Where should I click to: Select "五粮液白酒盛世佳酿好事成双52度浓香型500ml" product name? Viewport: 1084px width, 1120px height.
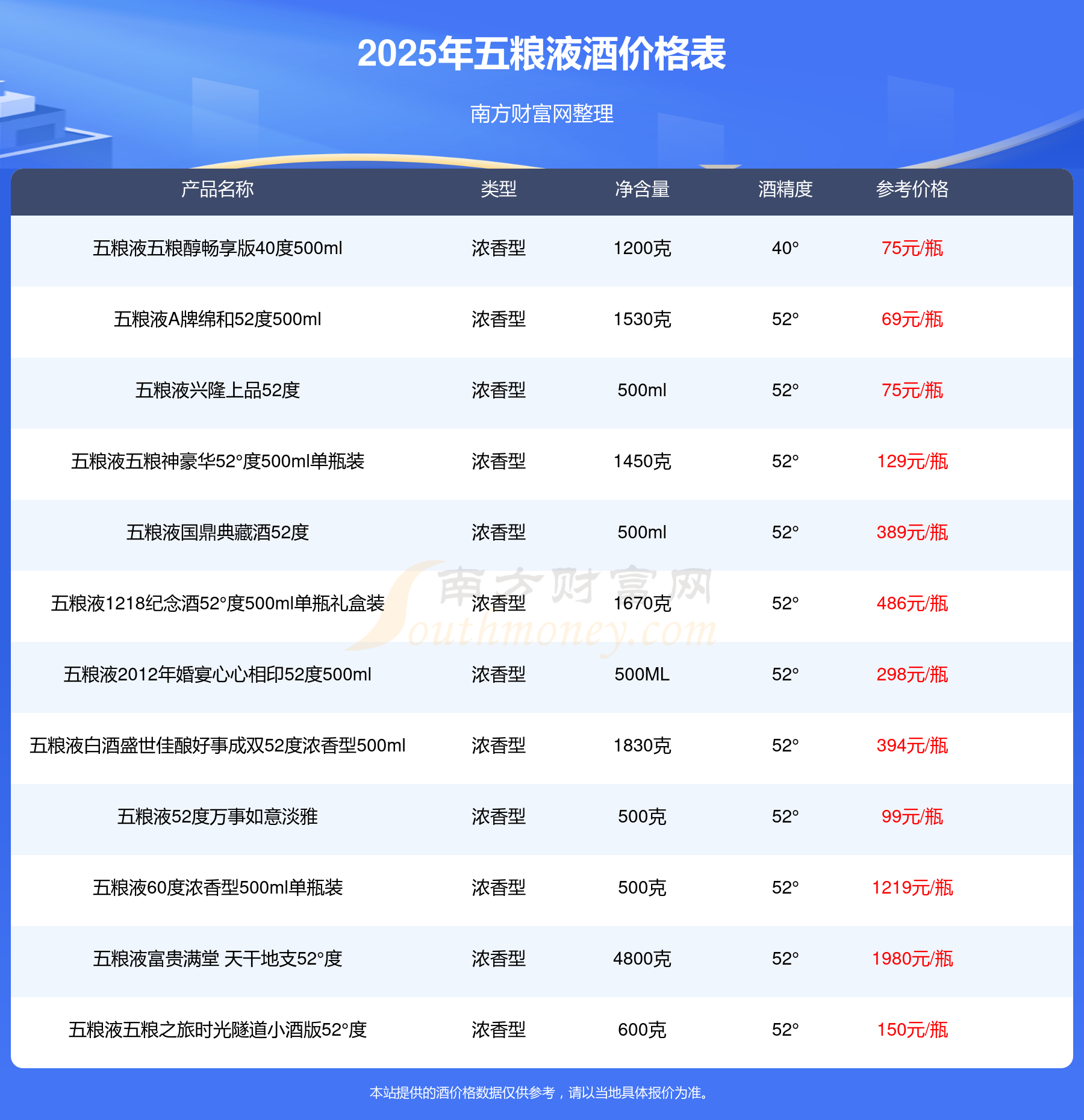pos(217,745)
